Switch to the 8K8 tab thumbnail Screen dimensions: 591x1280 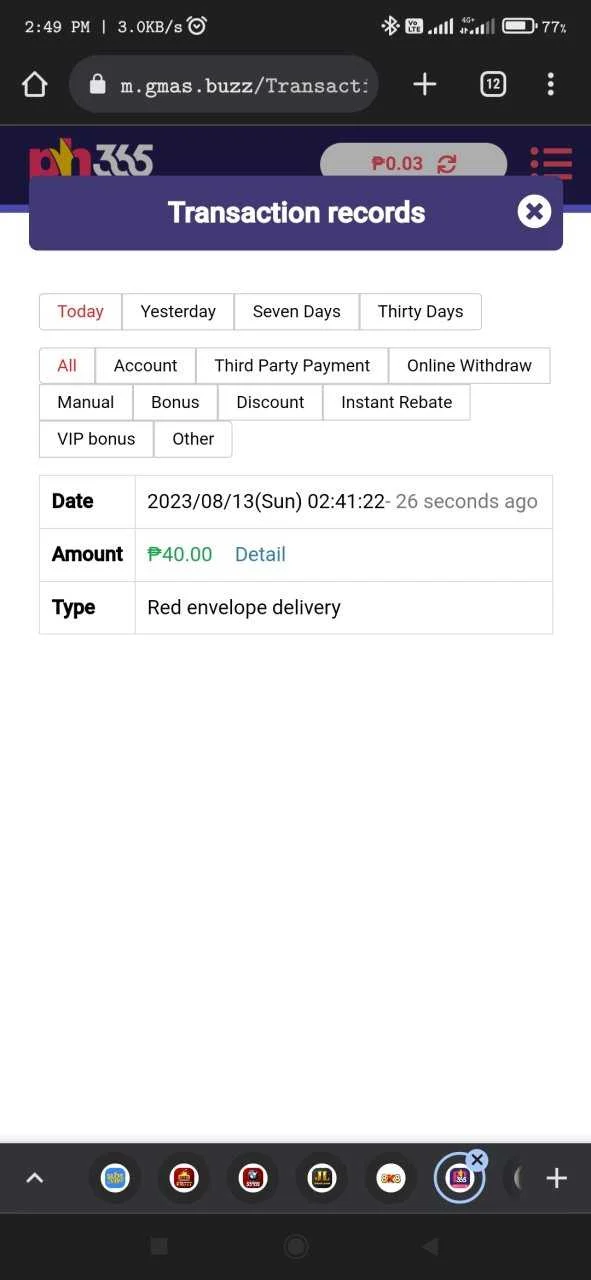click(390, 1178)
